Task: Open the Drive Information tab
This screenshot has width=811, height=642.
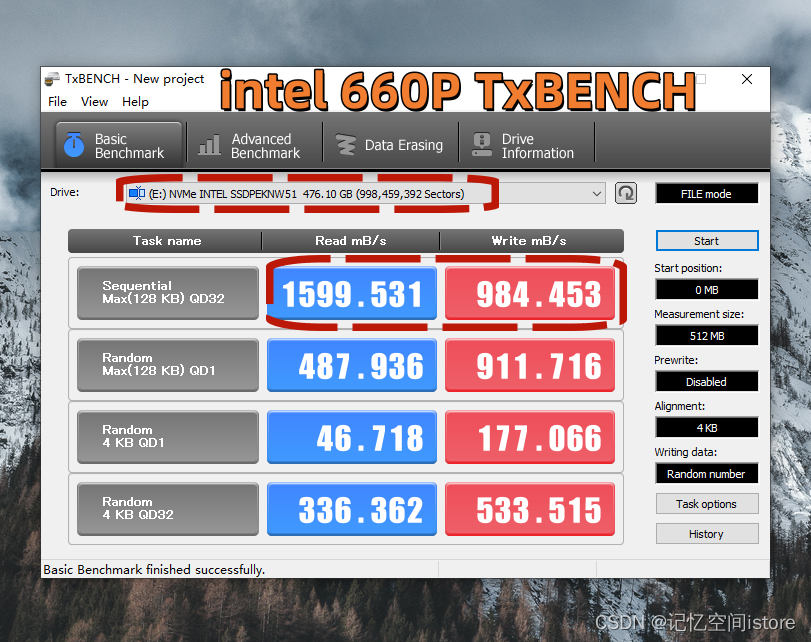Action: tap(527, 145)
